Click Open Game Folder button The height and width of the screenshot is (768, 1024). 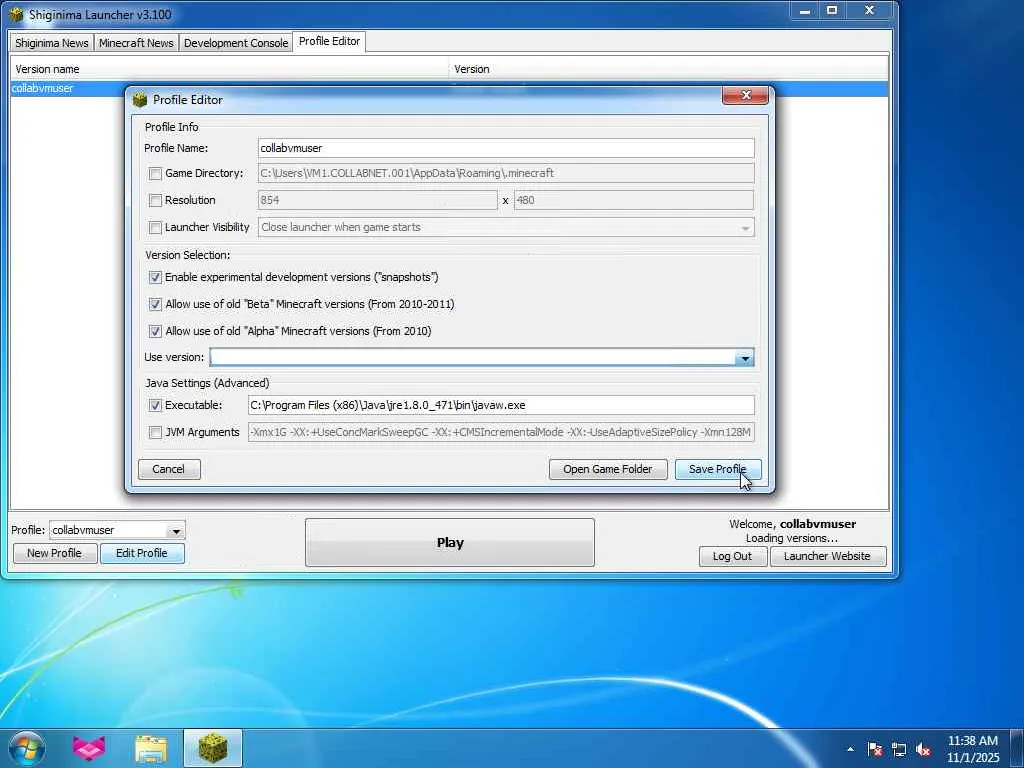[607, 470]
